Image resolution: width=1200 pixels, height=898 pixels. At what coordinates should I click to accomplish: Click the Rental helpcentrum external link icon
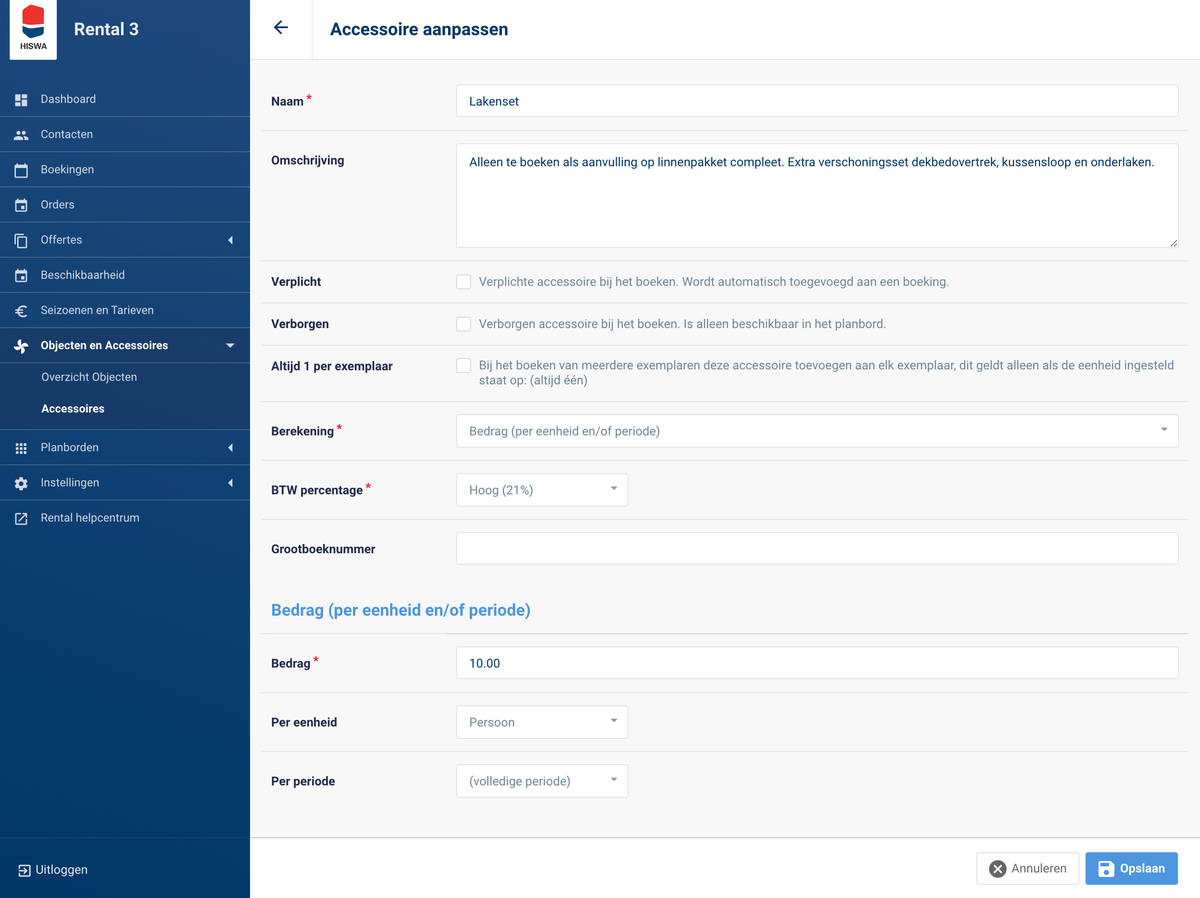click(x=21, y=519)
